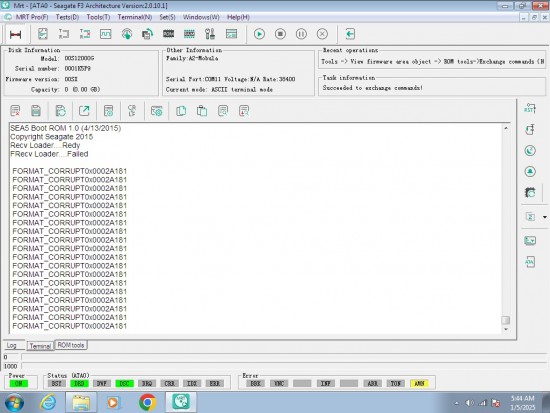
Task: Click 'Succeeded to exchange commands!' task information text
Action: tap(373, 88)
